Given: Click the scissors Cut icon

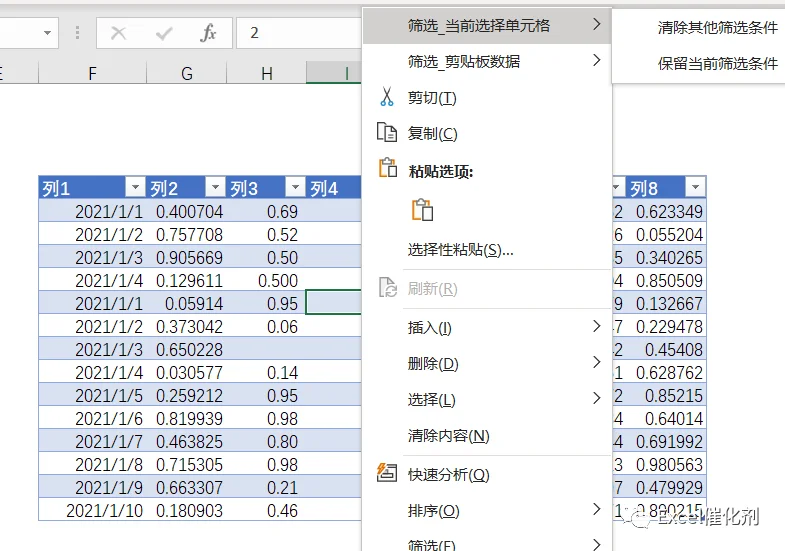Looking at the screenshot, I should [x=386, y=97].
